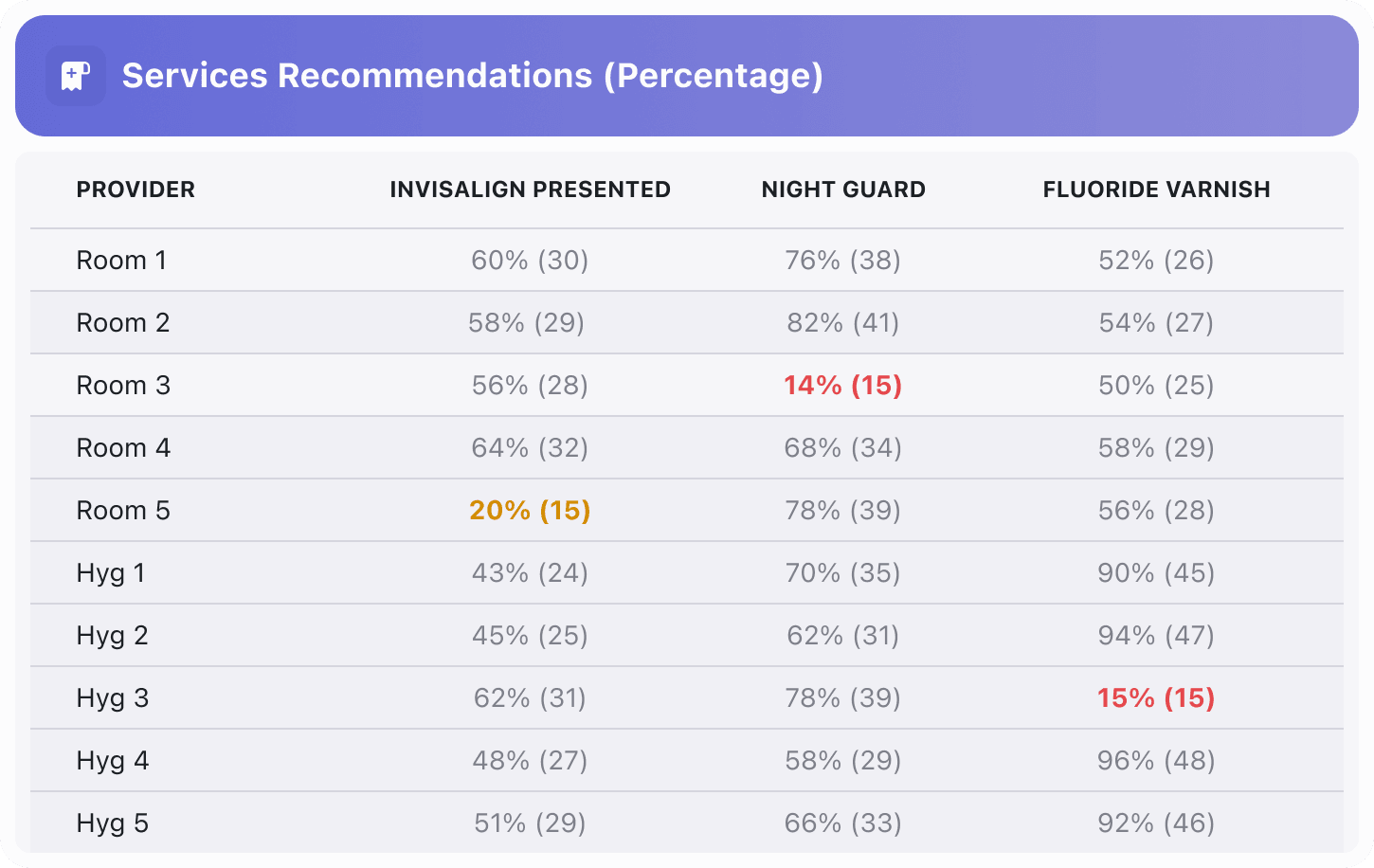Click Room 5's orange 20% Invisalign value
Image resolution: width=1374 pixels, height=868 pixels.
[530, 511]
